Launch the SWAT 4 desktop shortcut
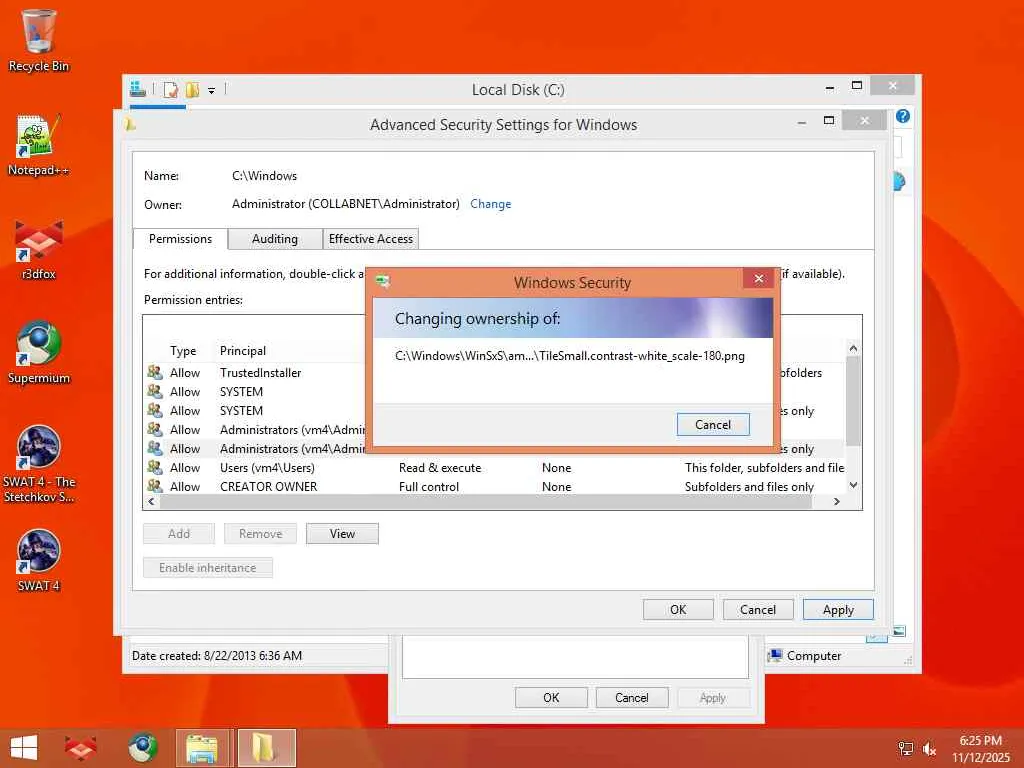The image size is (1024, 768). click(x=39, y=560)
